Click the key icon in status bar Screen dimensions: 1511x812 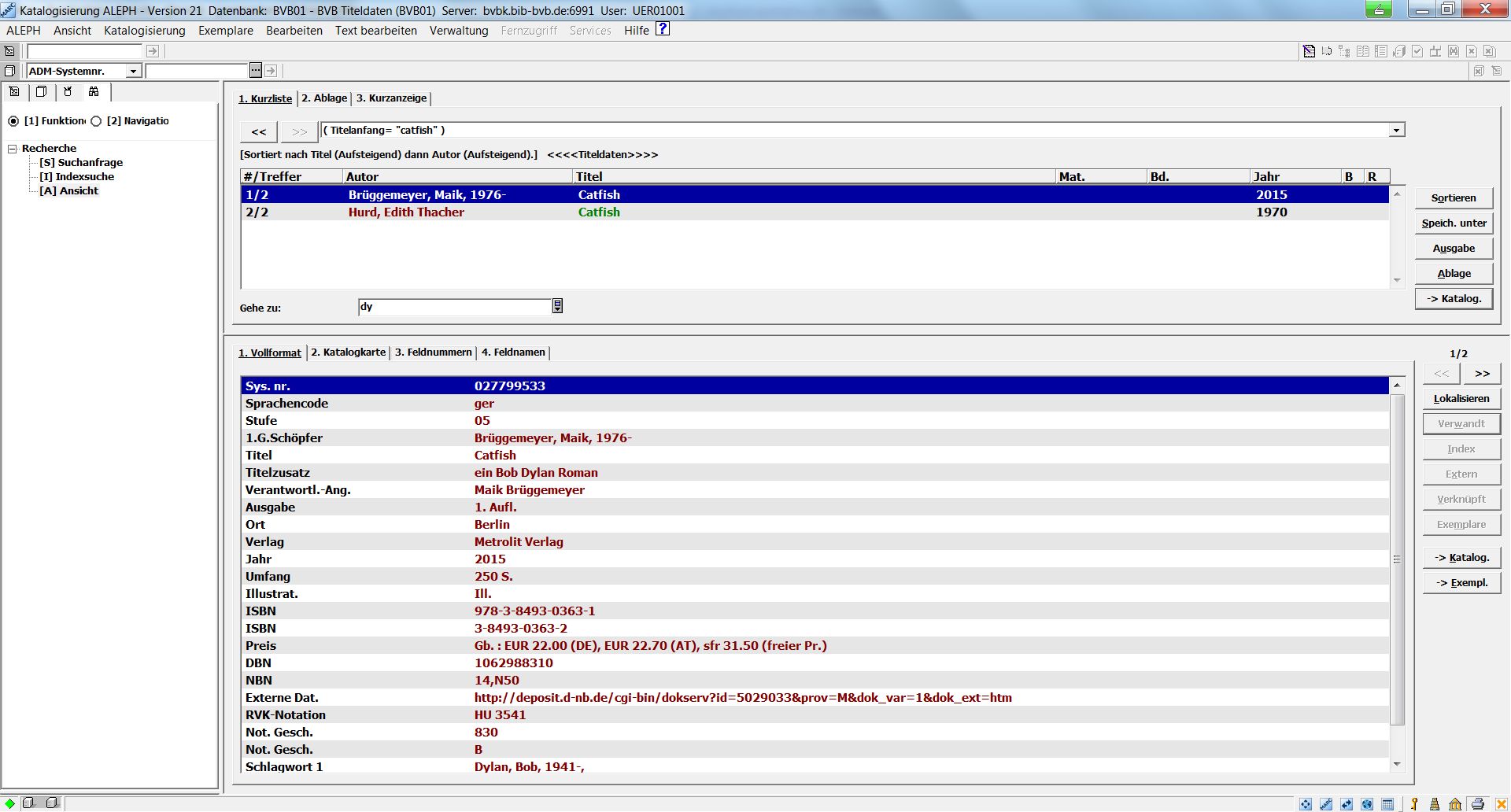click(x=1413, y=803)
